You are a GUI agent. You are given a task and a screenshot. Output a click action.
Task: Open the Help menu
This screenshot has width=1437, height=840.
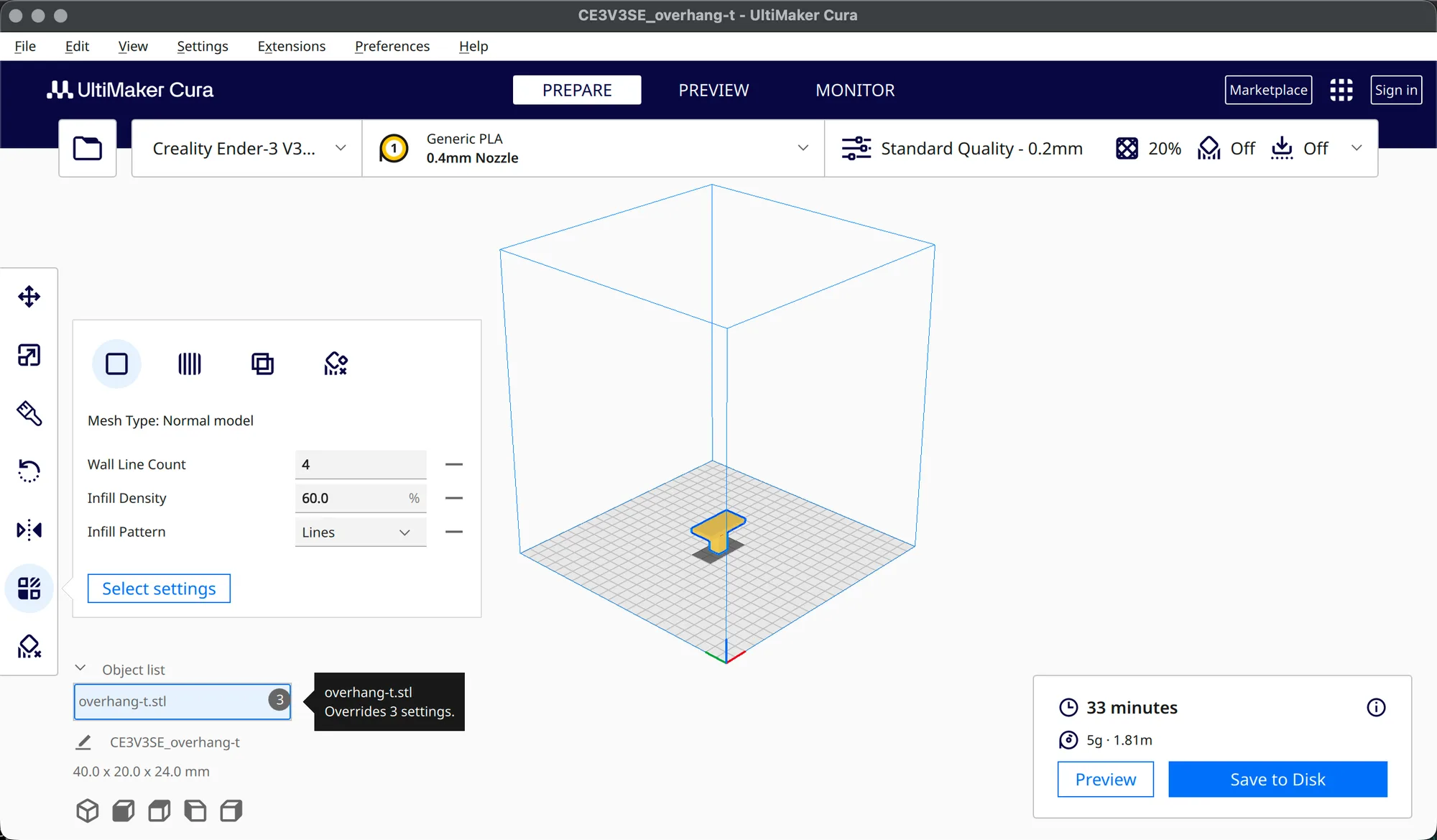point(473,46)
